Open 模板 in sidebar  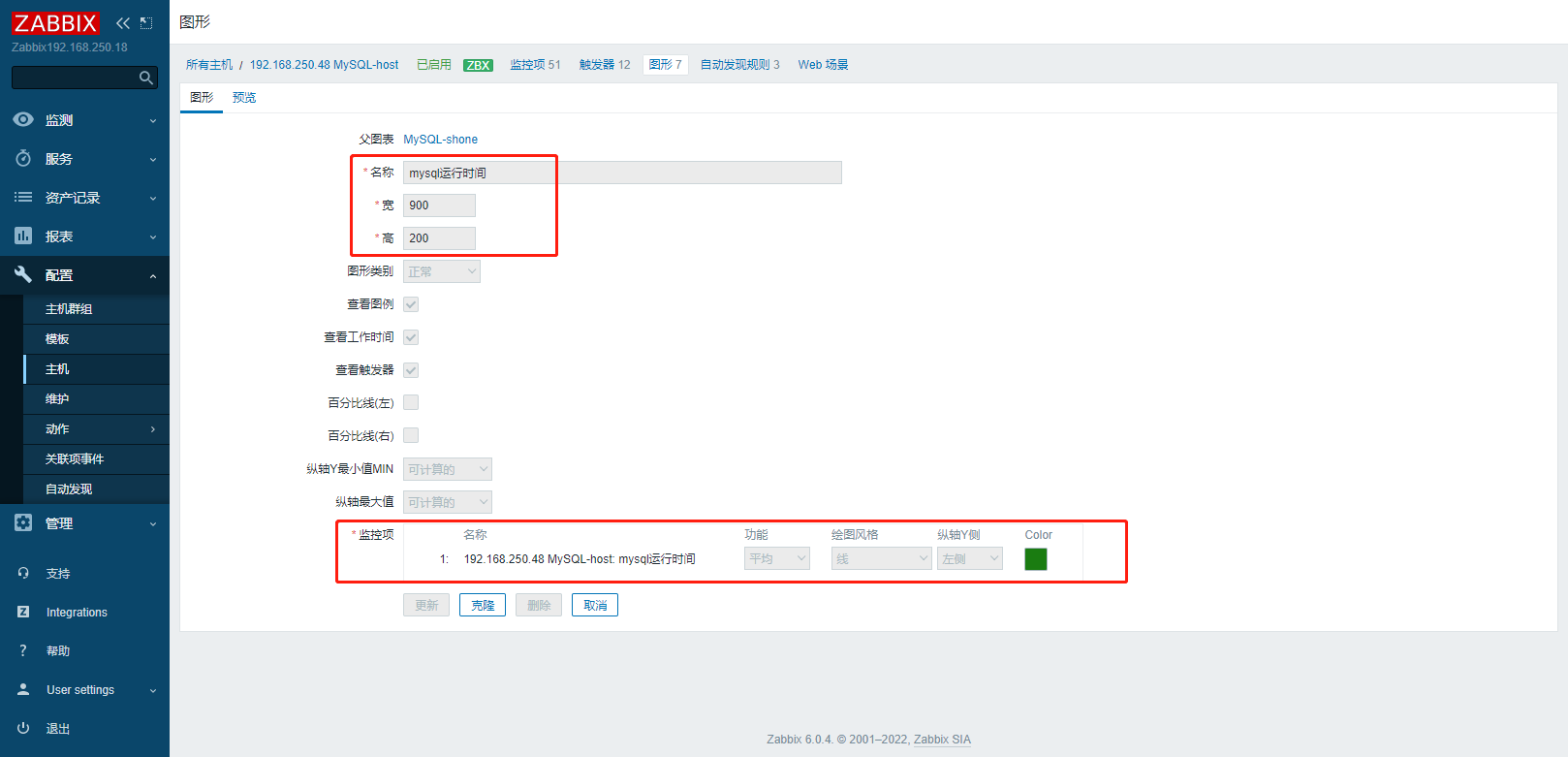click(x=96, y=339)
